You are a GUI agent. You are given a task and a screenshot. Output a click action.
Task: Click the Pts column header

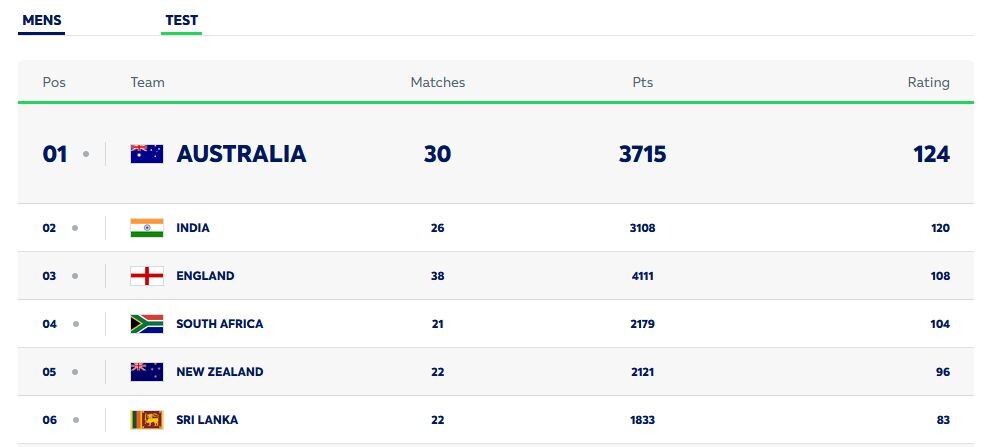[643, 82]
